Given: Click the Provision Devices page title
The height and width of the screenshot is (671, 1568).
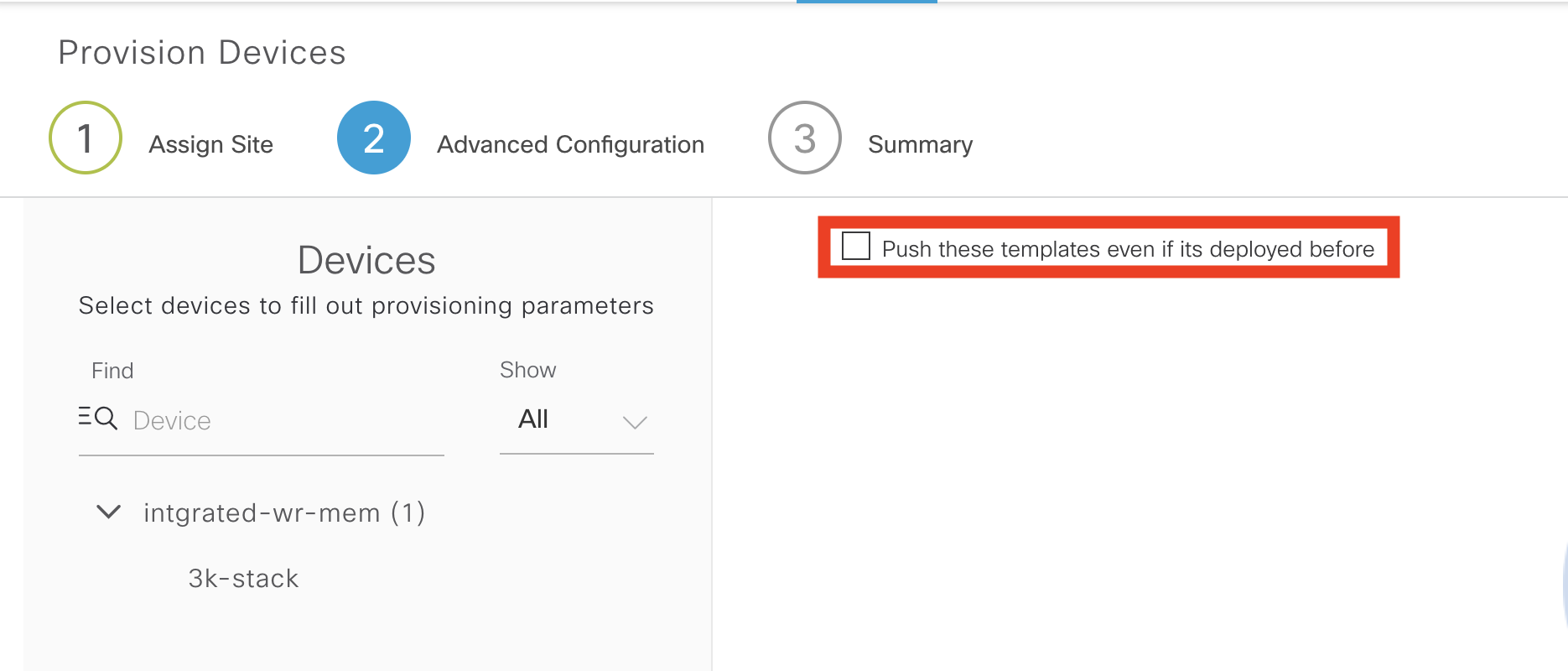Looking at the screenshot, I should [202, 52].
